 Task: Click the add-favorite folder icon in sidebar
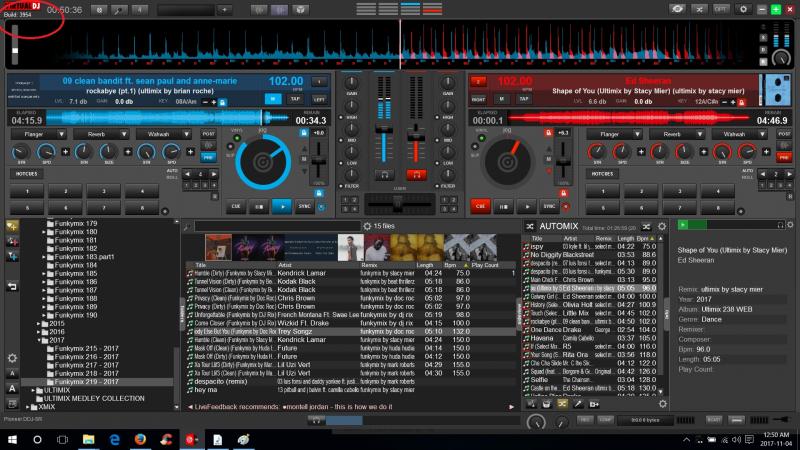coord(12,226)
